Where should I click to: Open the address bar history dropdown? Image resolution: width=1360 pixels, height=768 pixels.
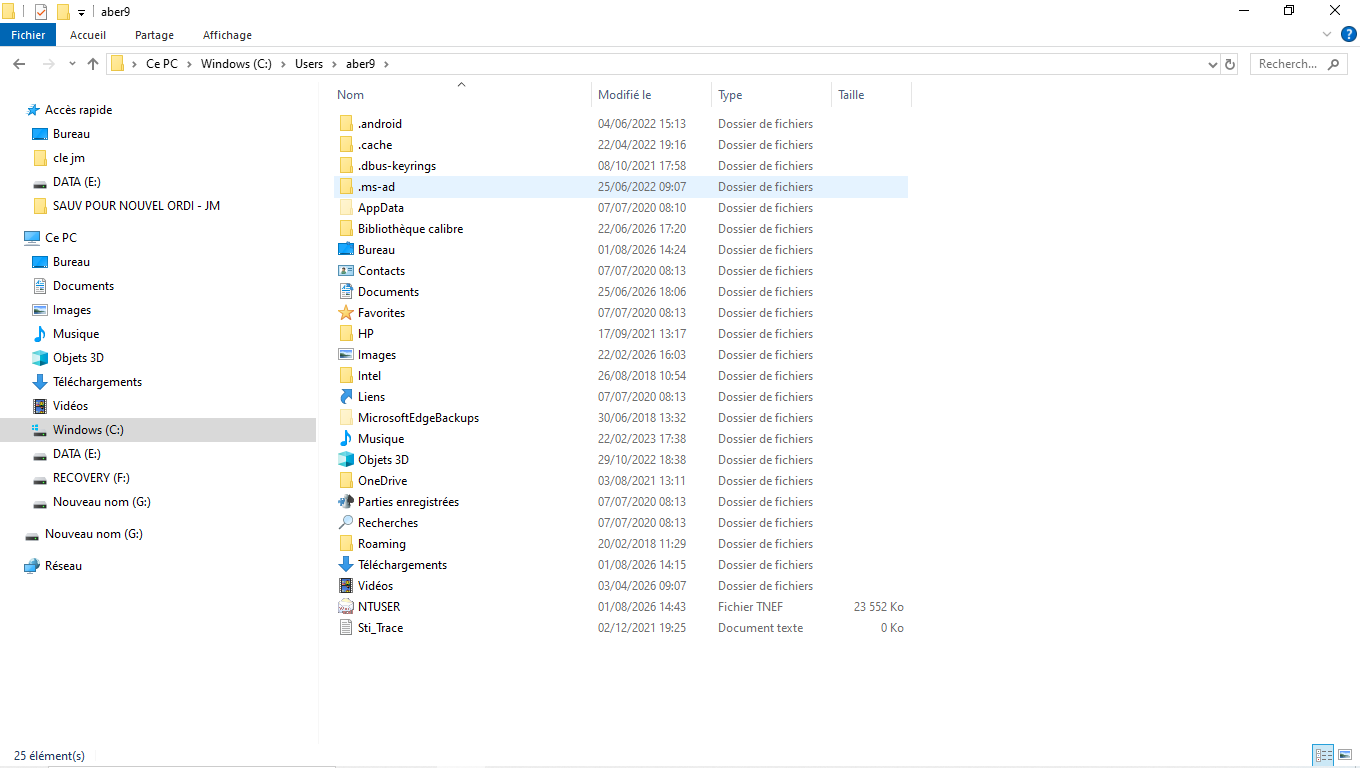coord(1213,64)
